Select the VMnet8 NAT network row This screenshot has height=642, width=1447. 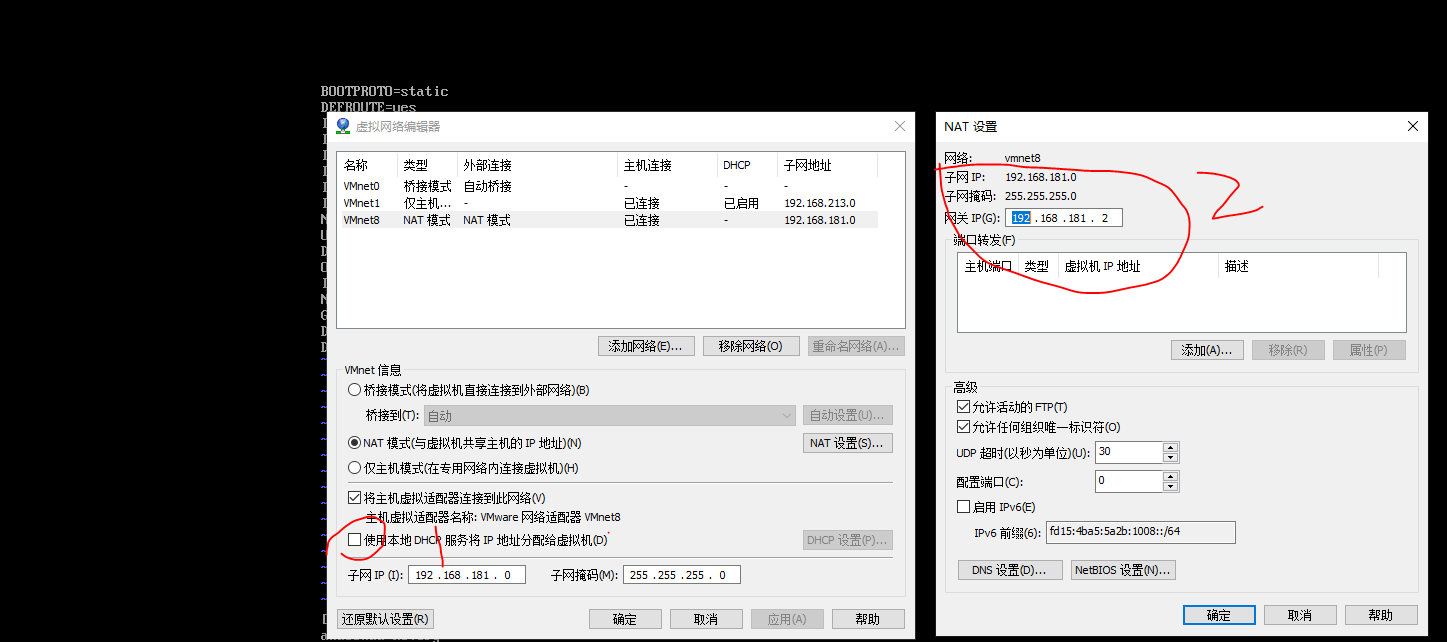(420, 219)
